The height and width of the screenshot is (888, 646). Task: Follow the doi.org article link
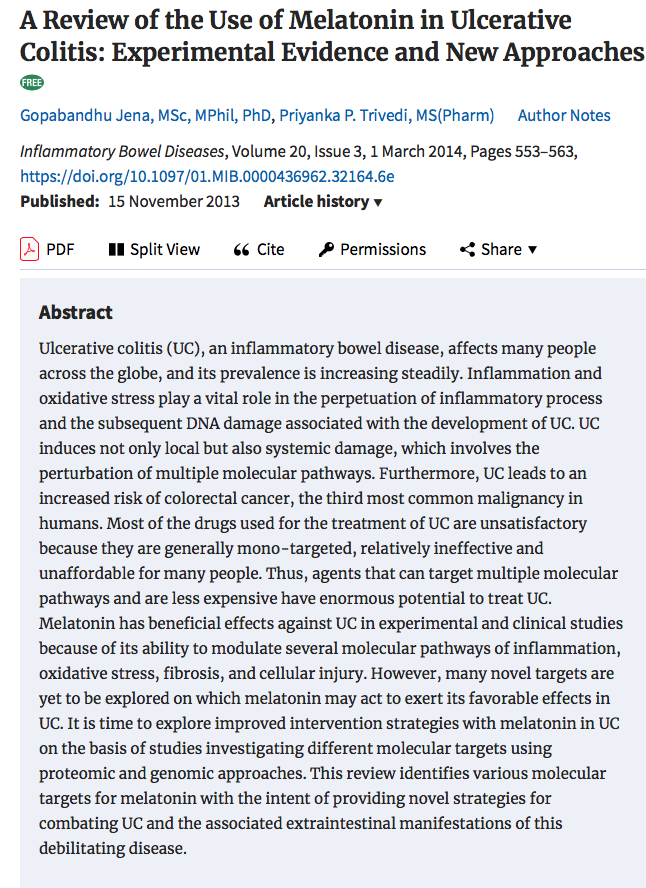(x=207, y=176)
